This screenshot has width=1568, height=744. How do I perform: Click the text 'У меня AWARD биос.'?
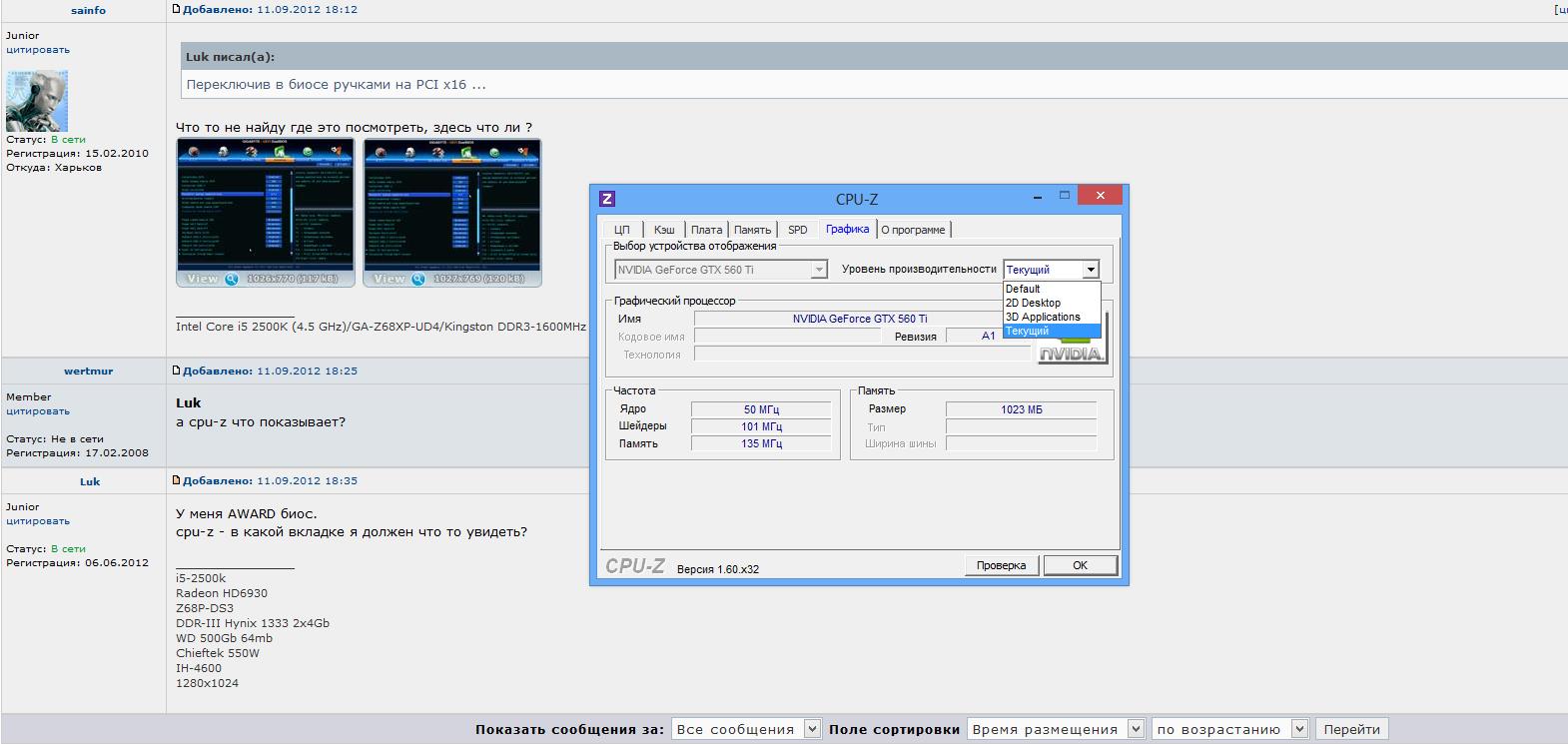tap(246, 513)
